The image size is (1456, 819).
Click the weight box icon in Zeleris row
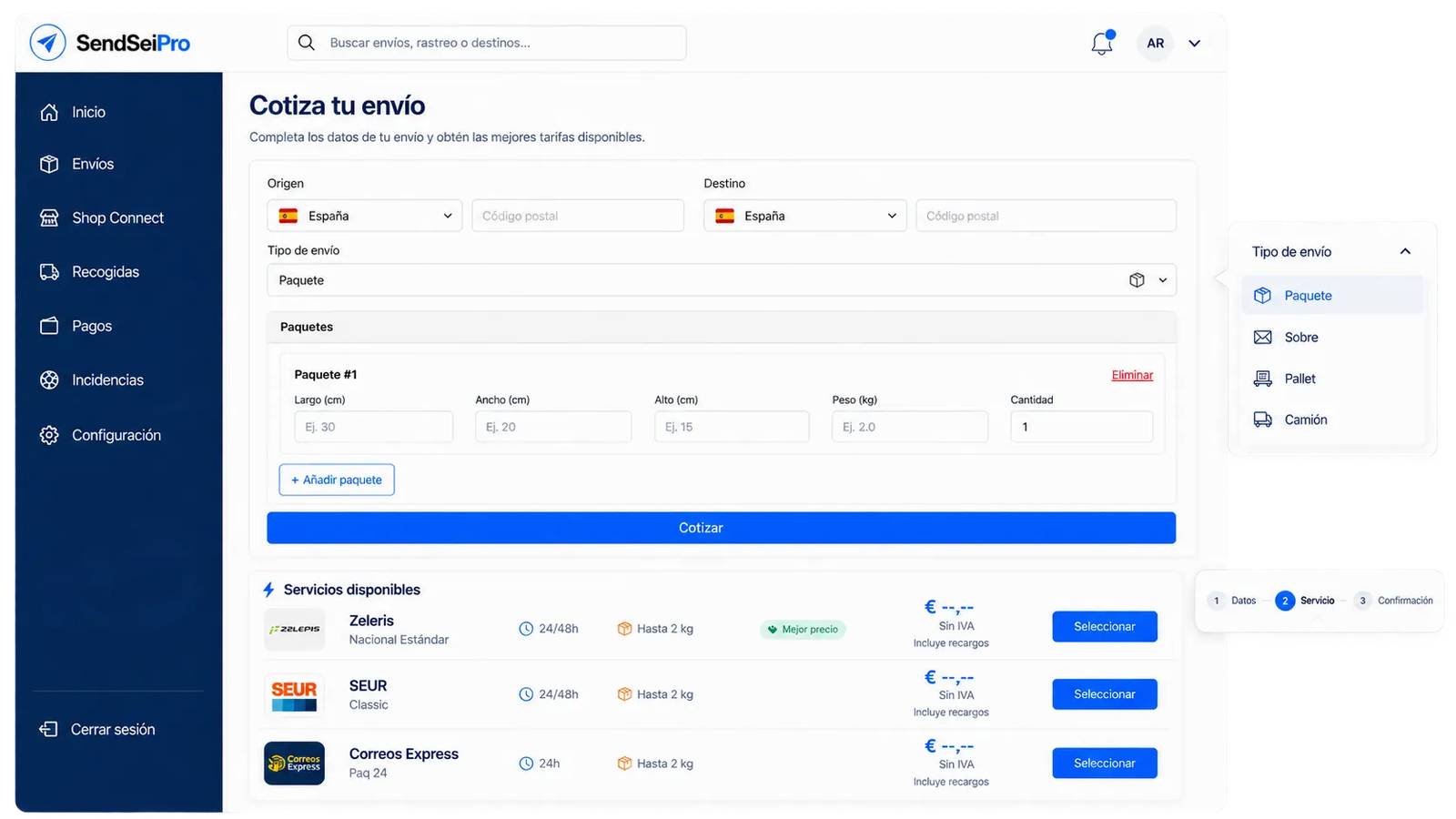(624, 629)
